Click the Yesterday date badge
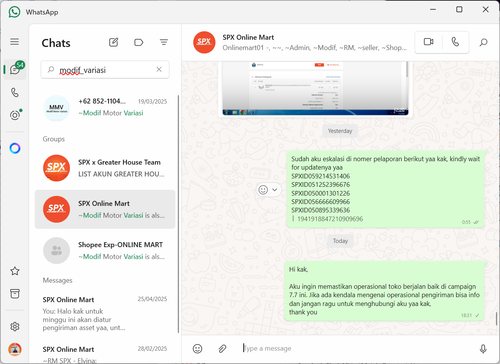The width and height of the screenshot is (500, 364). 340,131
